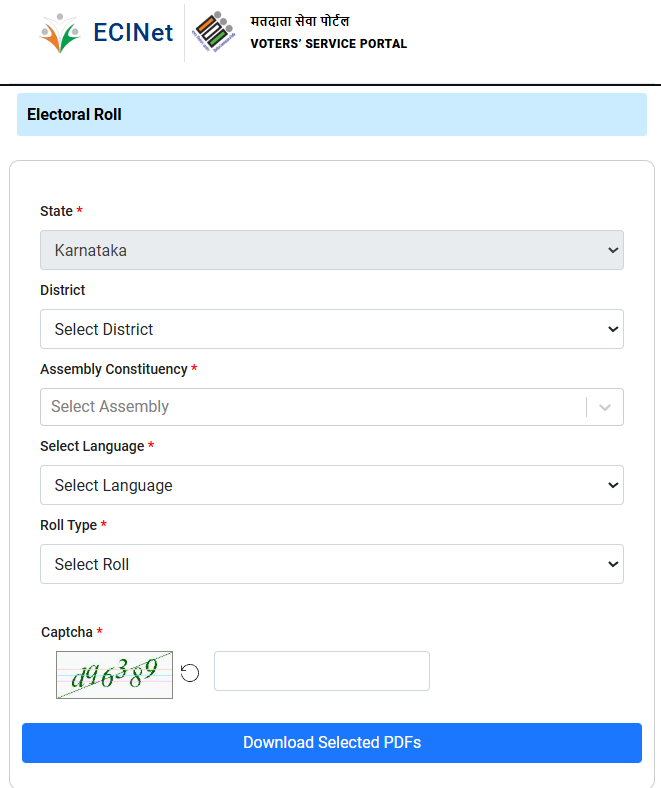661x788 pixels.
Task: Click the Captcha field label
Action: pos(66,632)
